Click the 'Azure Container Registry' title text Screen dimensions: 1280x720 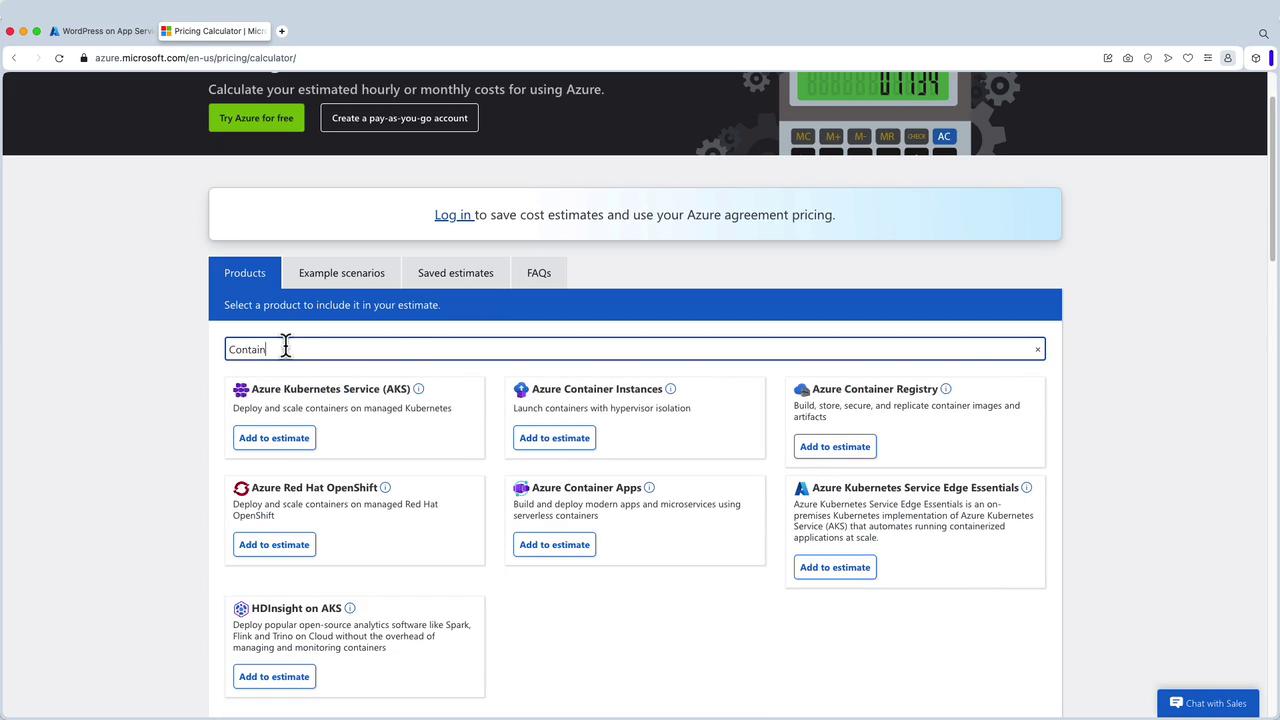point(875,389)
